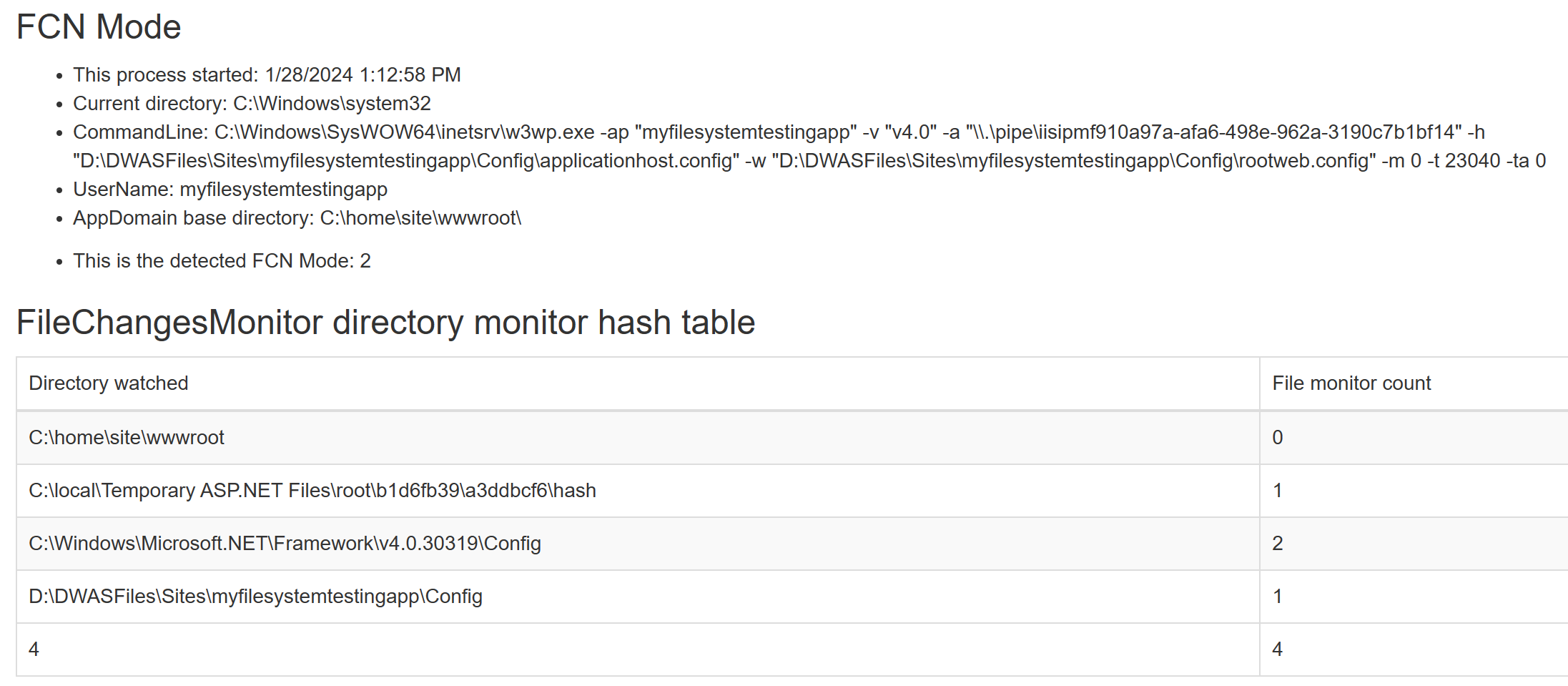
Task: Click the count 0 for wwwroot
Action: (1278, 438)
